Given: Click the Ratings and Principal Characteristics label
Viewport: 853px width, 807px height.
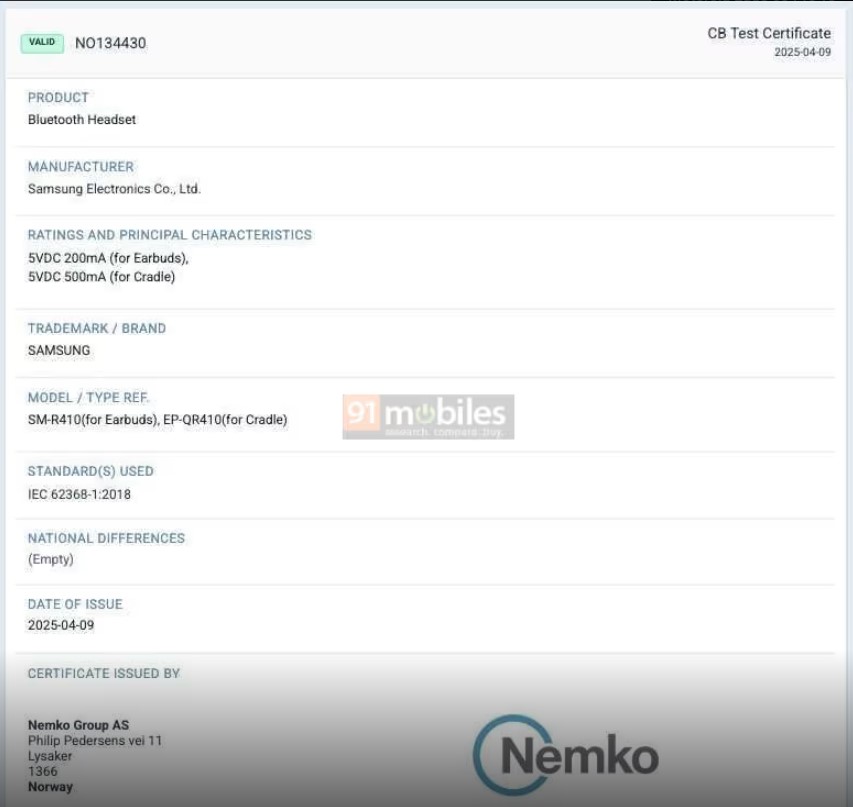Looking at the screenshot, I should click(170, 235).
